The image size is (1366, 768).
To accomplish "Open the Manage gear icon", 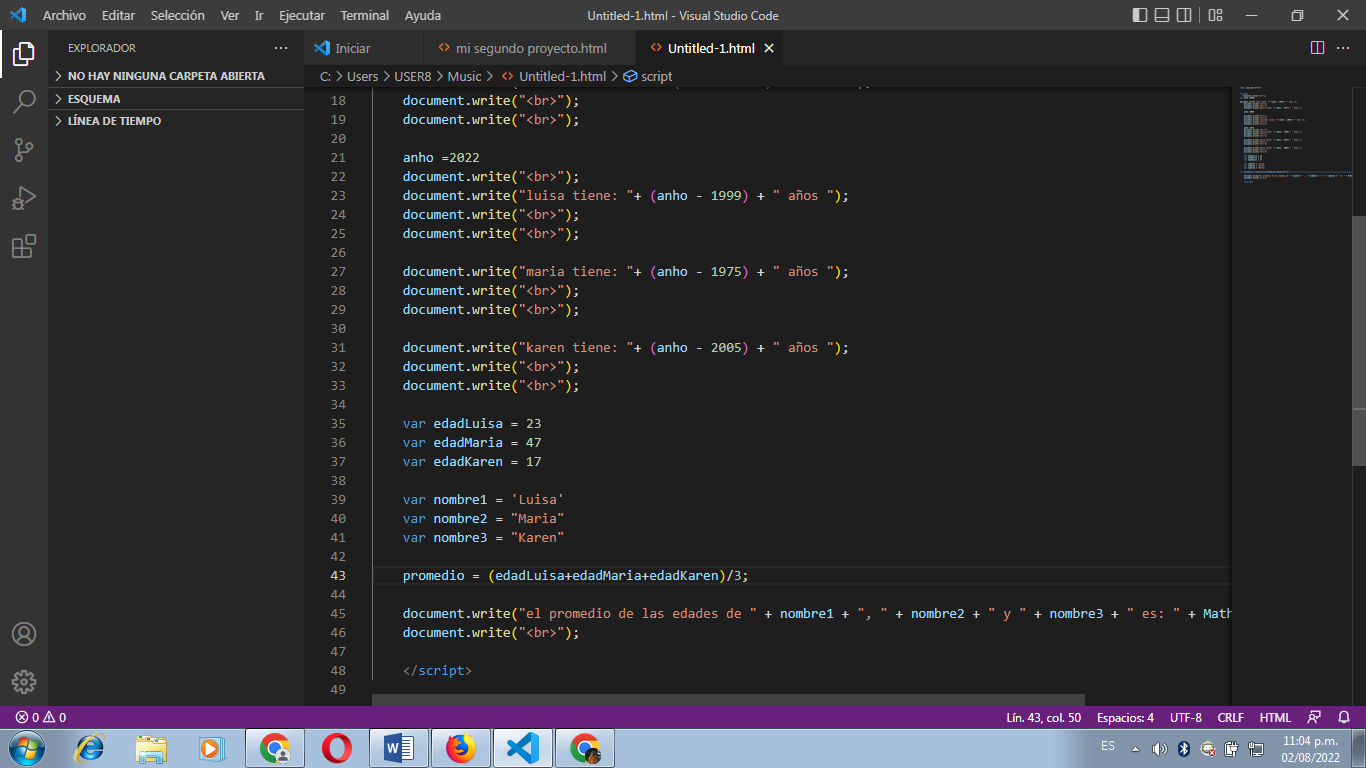I will [x=24, y=682].
